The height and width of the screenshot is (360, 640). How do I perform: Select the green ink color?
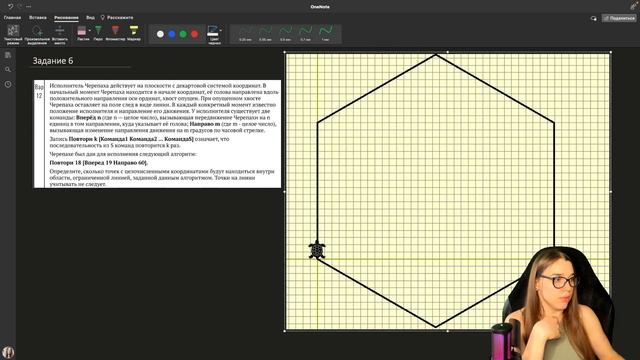[x=183, y=34]
